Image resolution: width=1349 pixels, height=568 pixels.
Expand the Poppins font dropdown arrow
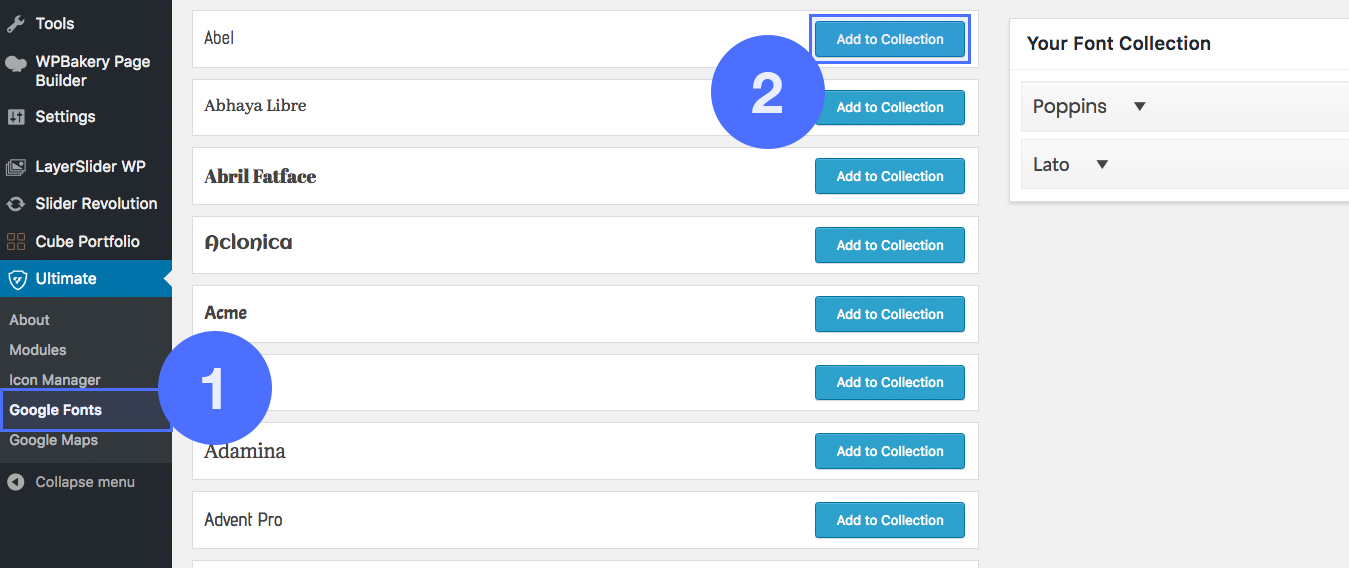tap(1139, 107)
